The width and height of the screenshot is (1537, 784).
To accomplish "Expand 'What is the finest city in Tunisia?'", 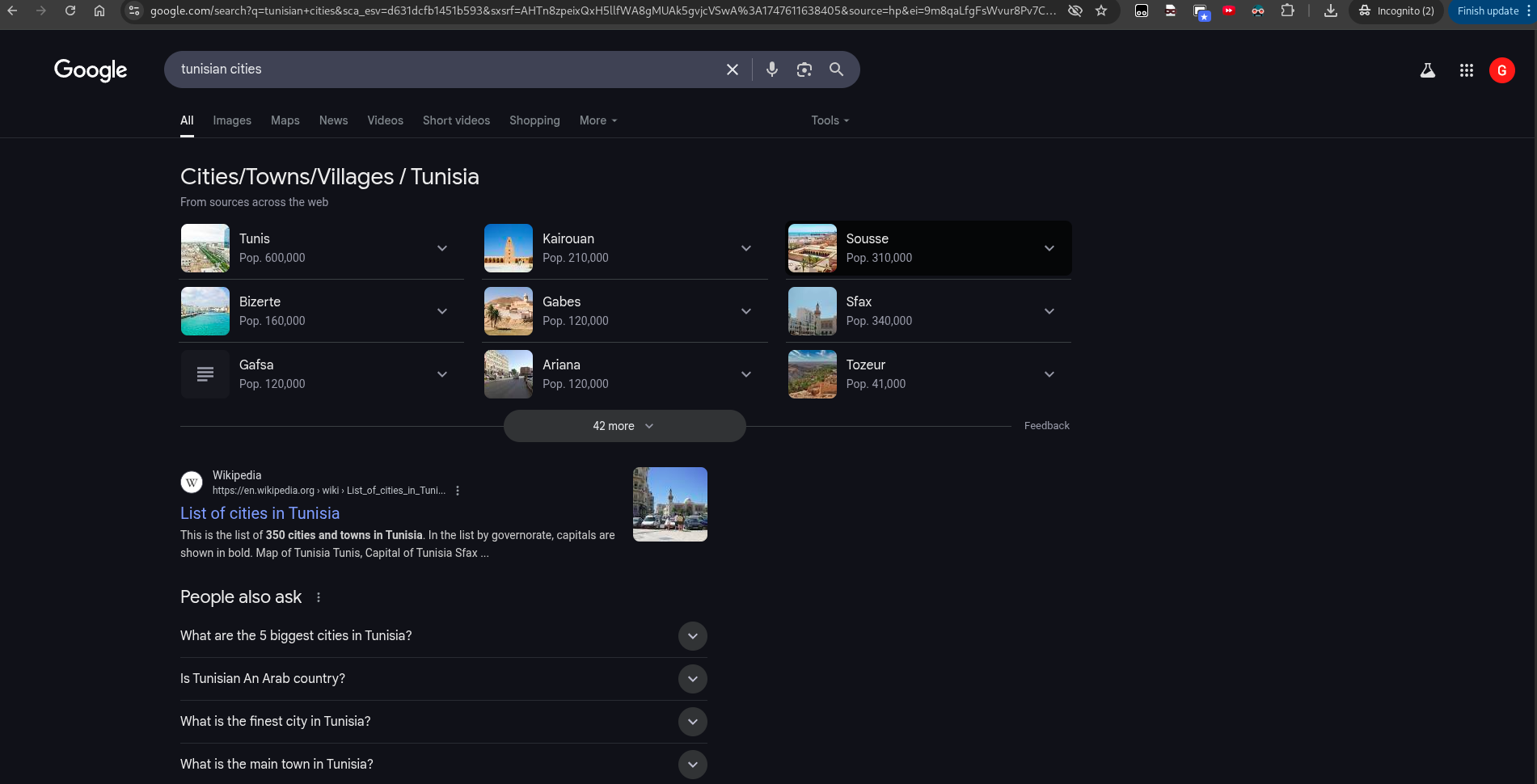I will 692,722.
